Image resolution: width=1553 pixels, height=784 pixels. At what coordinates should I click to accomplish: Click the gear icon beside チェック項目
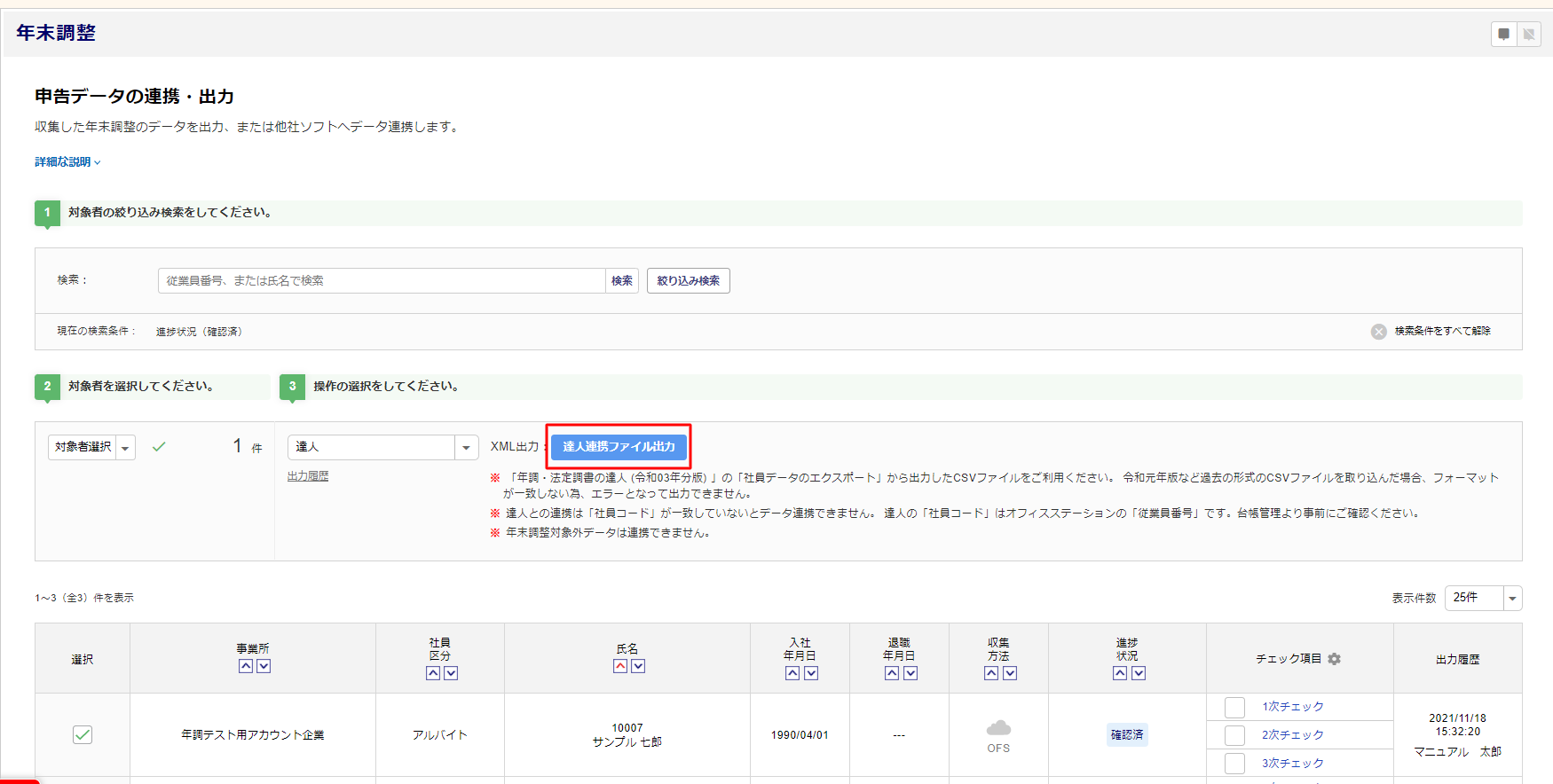tap(1334, 659)
